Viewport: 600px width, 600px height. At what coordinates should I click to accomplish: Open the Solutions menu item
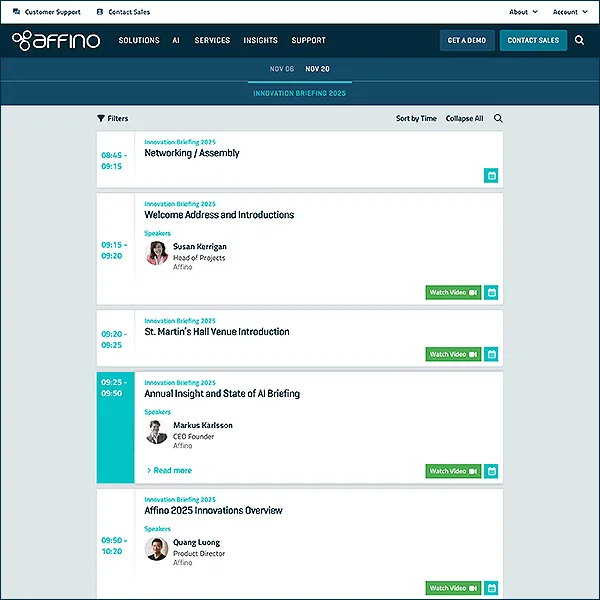pos(139,41)
